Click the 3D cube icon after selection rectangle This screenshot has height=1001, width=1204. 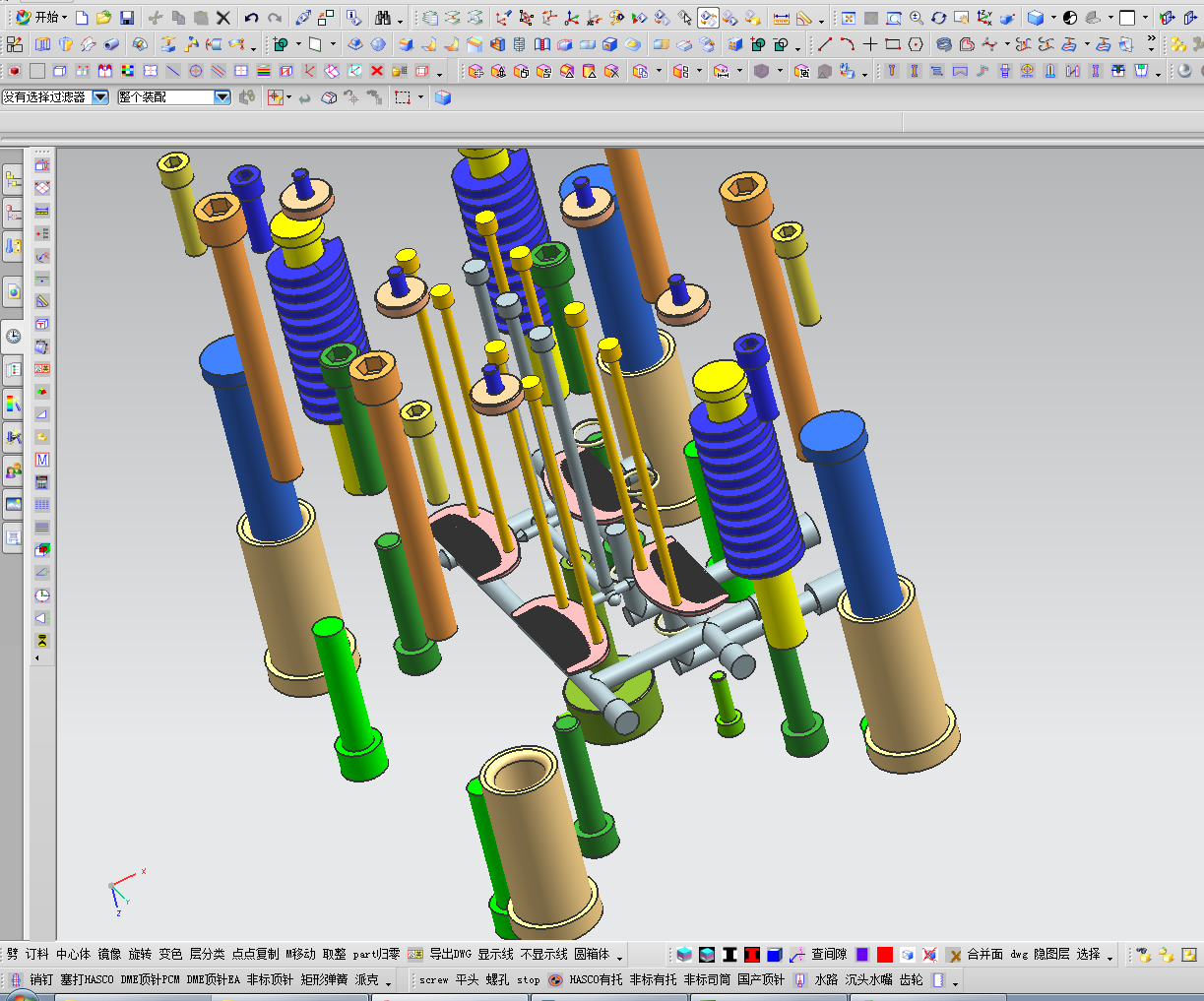coord(443,96)
